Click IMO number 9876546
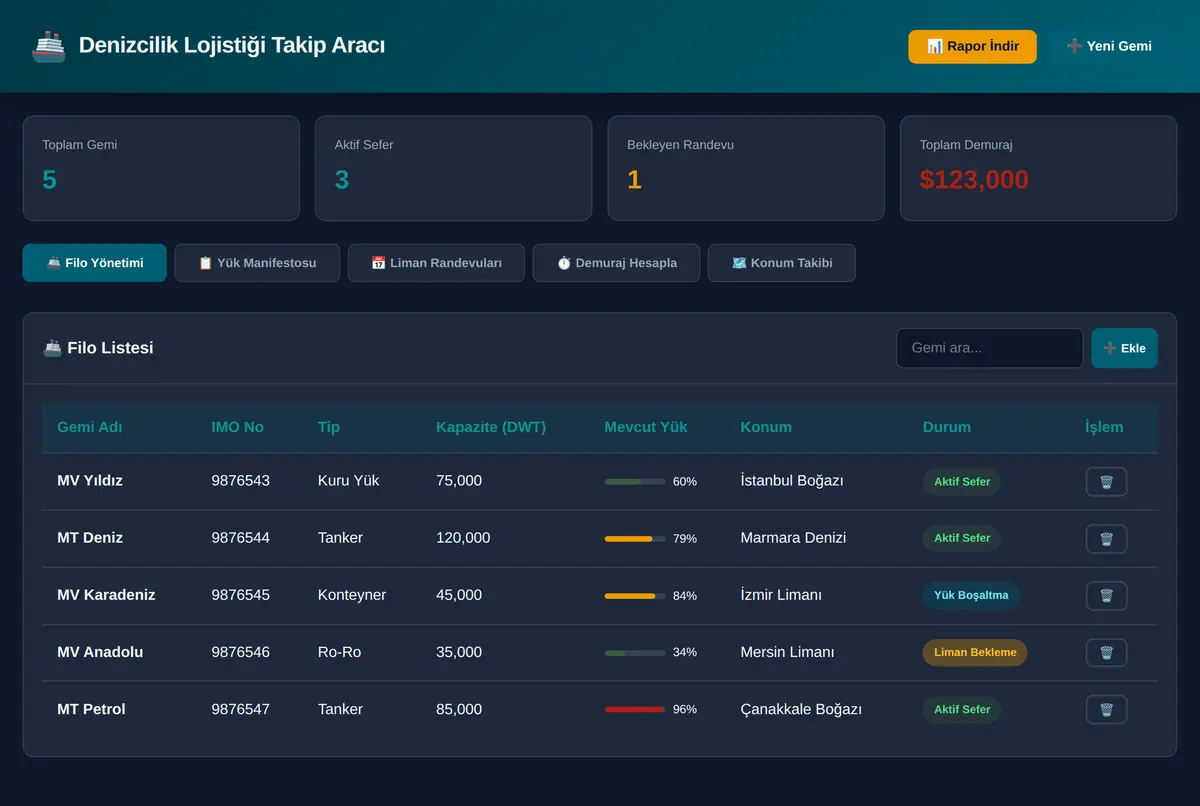The image size is (1200, 806). pyautogui.click(x=240, y=652)
